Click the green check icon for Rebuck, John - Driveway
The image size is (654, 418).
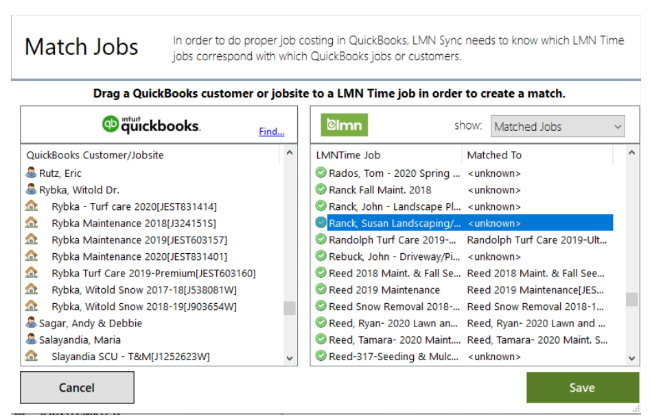click(x=321, y=256)
